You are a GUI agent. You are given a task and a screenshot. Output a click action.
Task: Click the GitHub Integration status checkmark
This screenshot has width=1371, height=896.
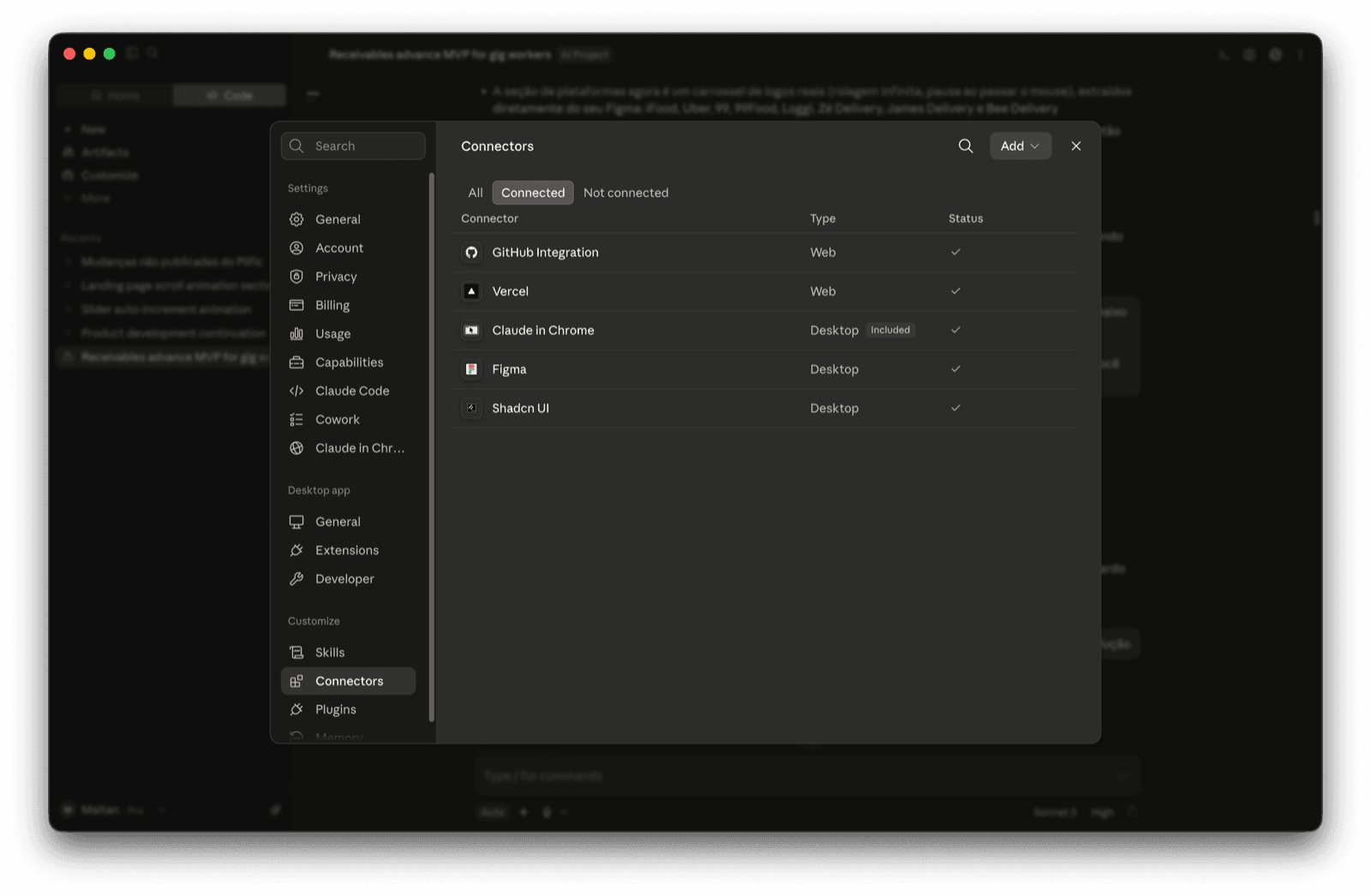955,252
